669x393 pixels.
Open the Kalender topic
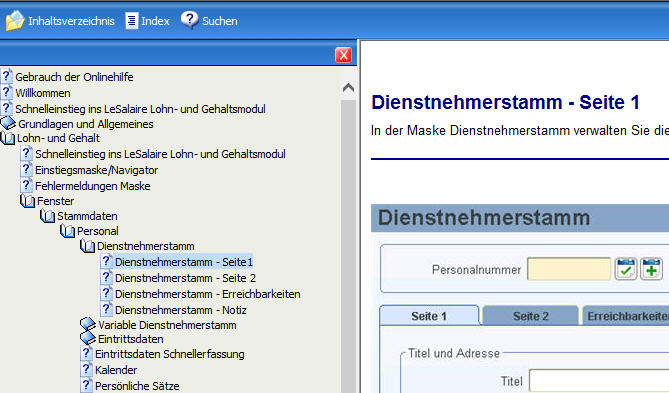[x=116, y=370]
